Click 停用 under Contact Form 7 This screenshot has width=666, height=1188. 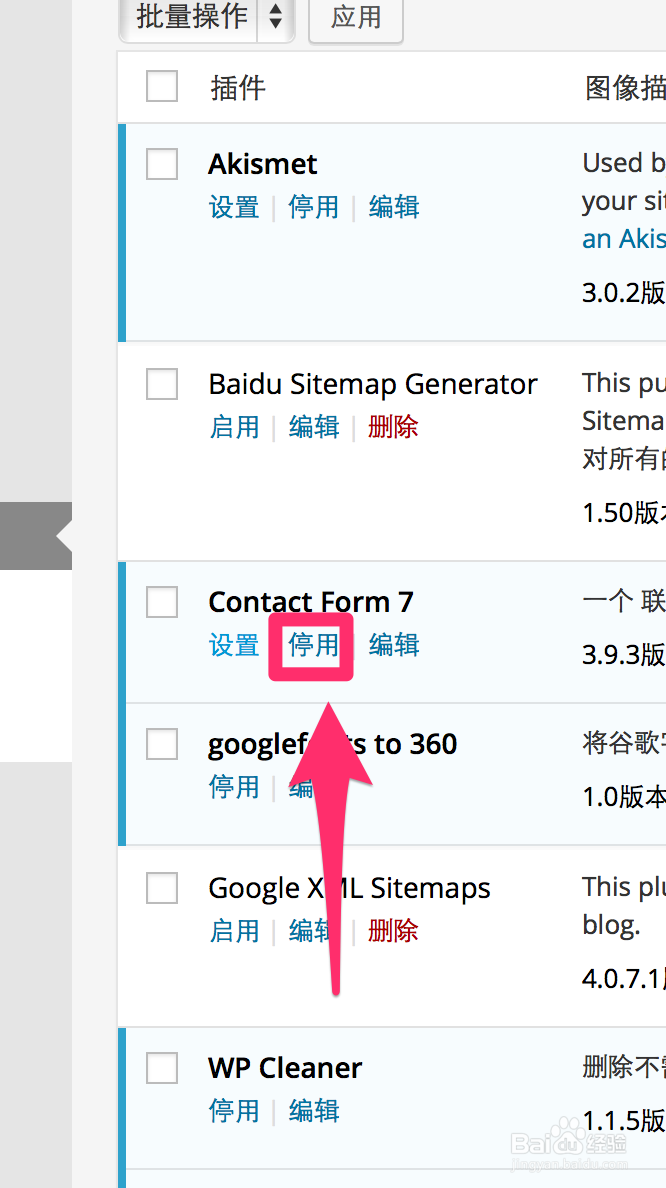[x=314, y=645]
